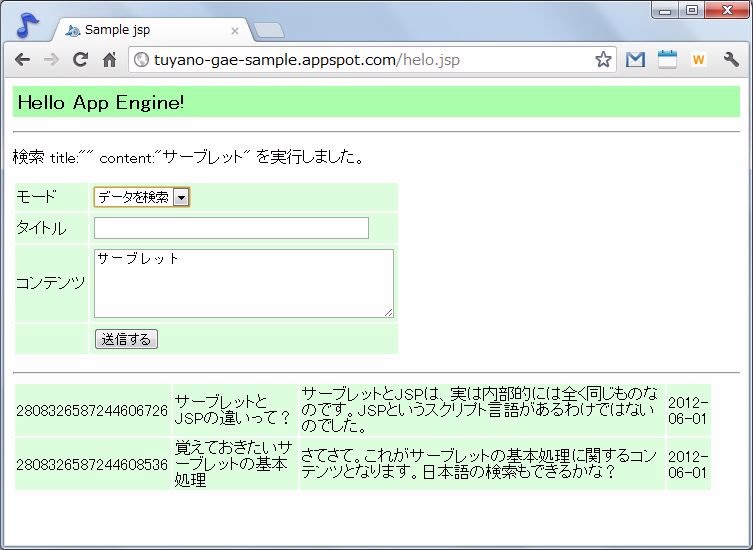Open the Gmail extension icon
The image size is (753, 550).
(635, 60)
